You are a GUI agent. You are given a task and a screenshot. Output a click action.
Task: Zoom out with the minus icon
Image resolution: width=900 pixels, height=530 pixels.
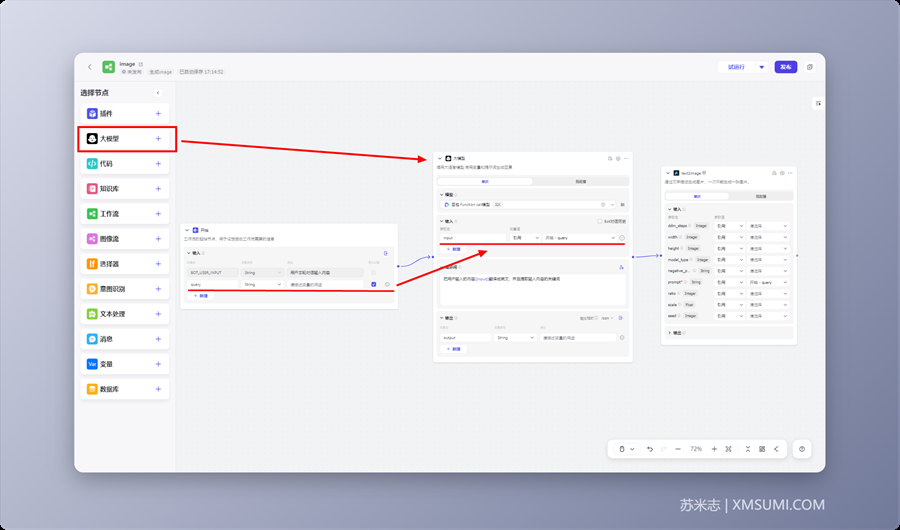pos(678,449)
